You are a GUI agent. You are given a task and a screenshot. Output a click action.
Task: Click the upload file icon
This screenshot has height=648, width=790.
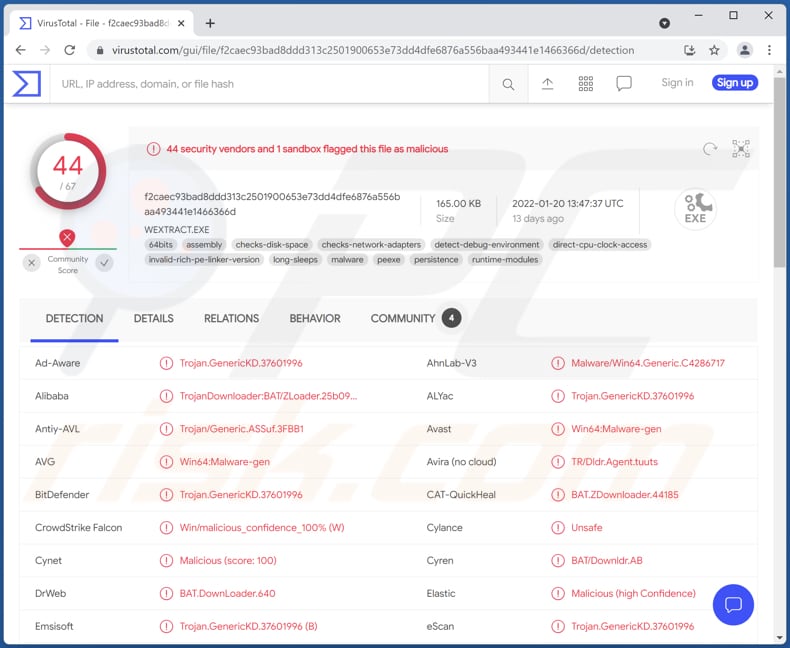click(547, 84)
